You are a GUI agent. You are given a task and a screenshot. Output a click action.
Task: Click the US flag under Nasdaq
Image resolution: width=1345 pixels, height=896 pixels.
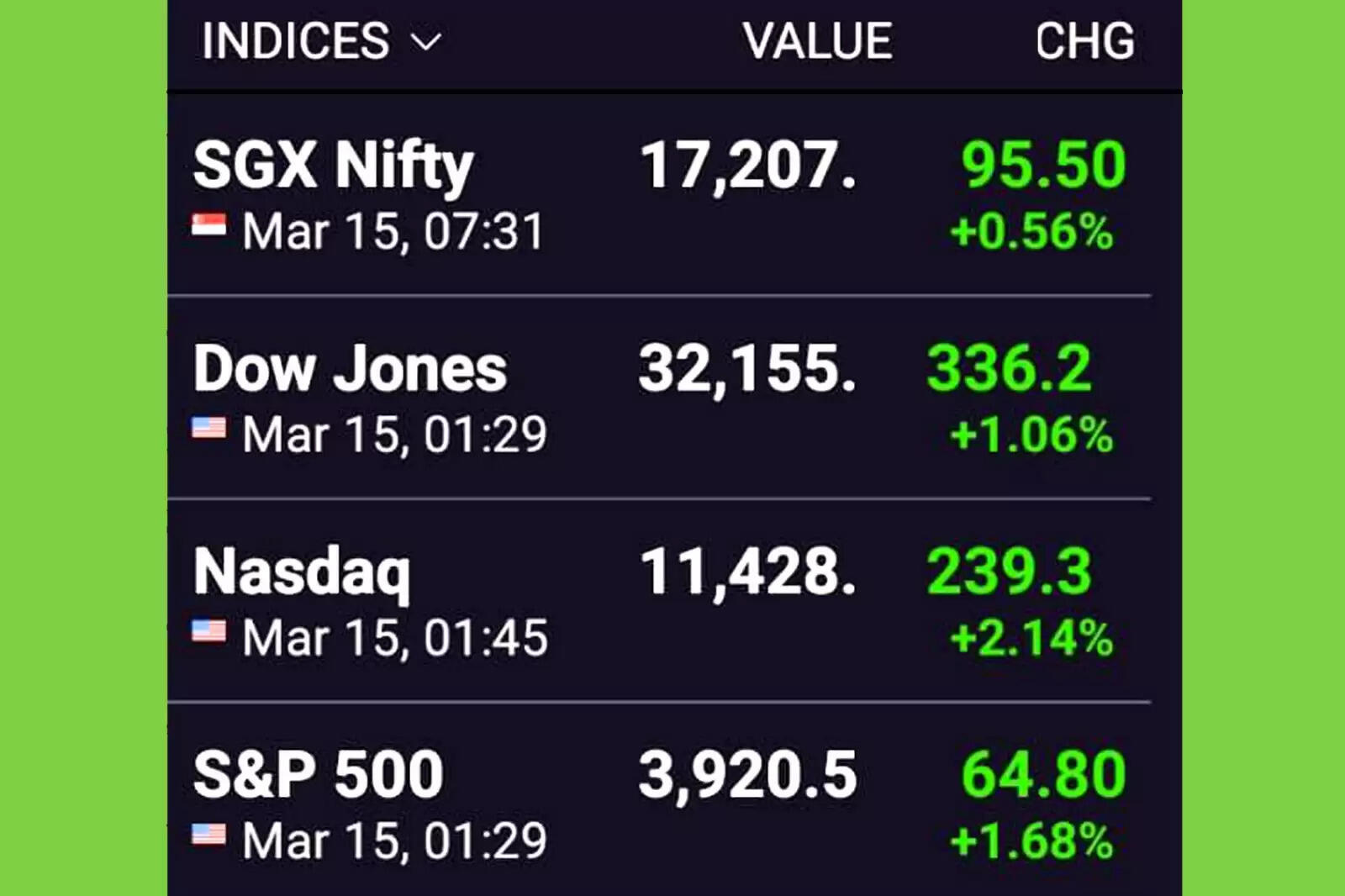(x=209, y=630)
